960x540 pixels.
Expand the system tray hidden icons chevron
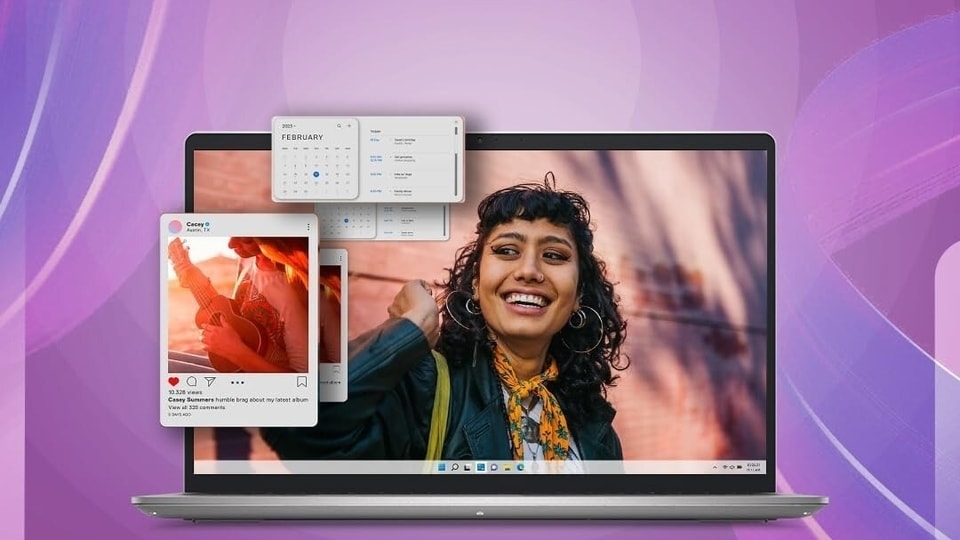(714, 467)
